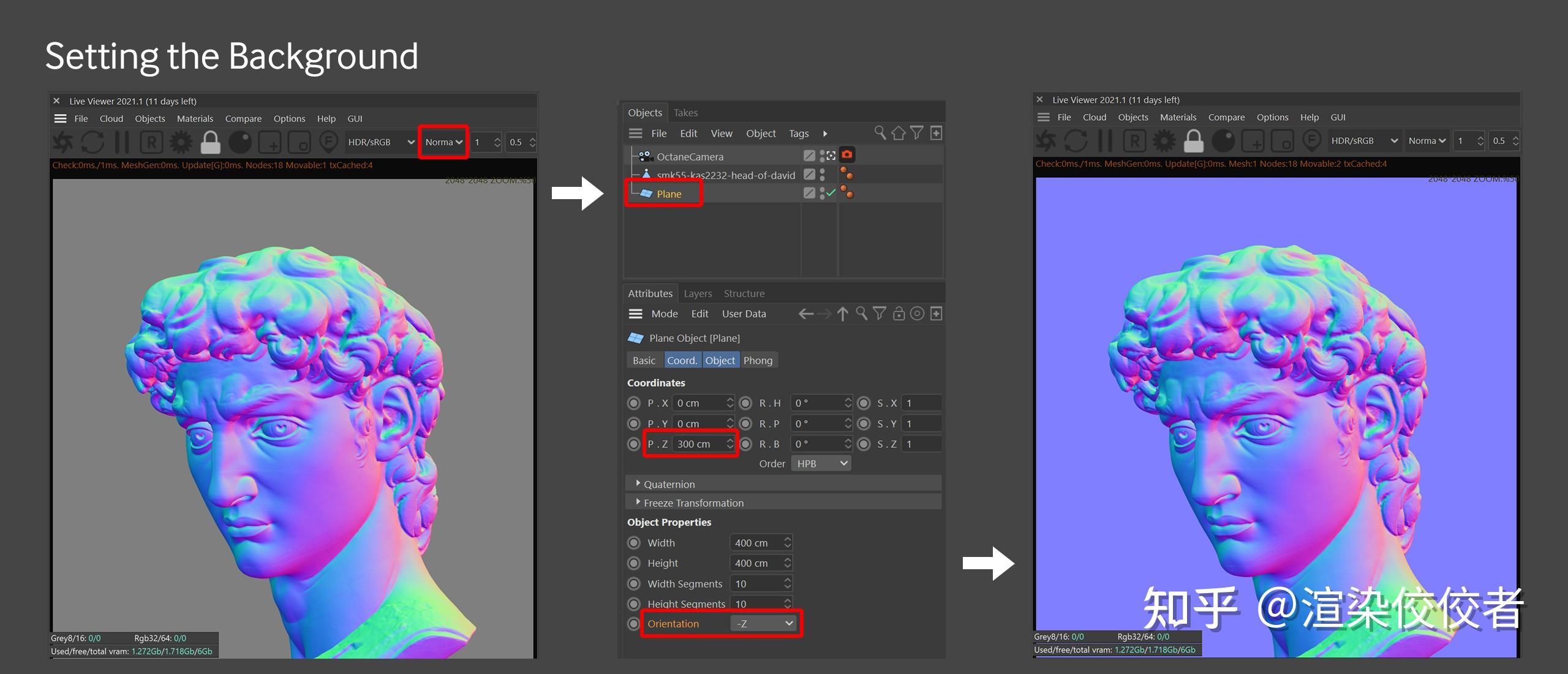Toggle the Width parameter keyframe circle

[x=634, y=543]
